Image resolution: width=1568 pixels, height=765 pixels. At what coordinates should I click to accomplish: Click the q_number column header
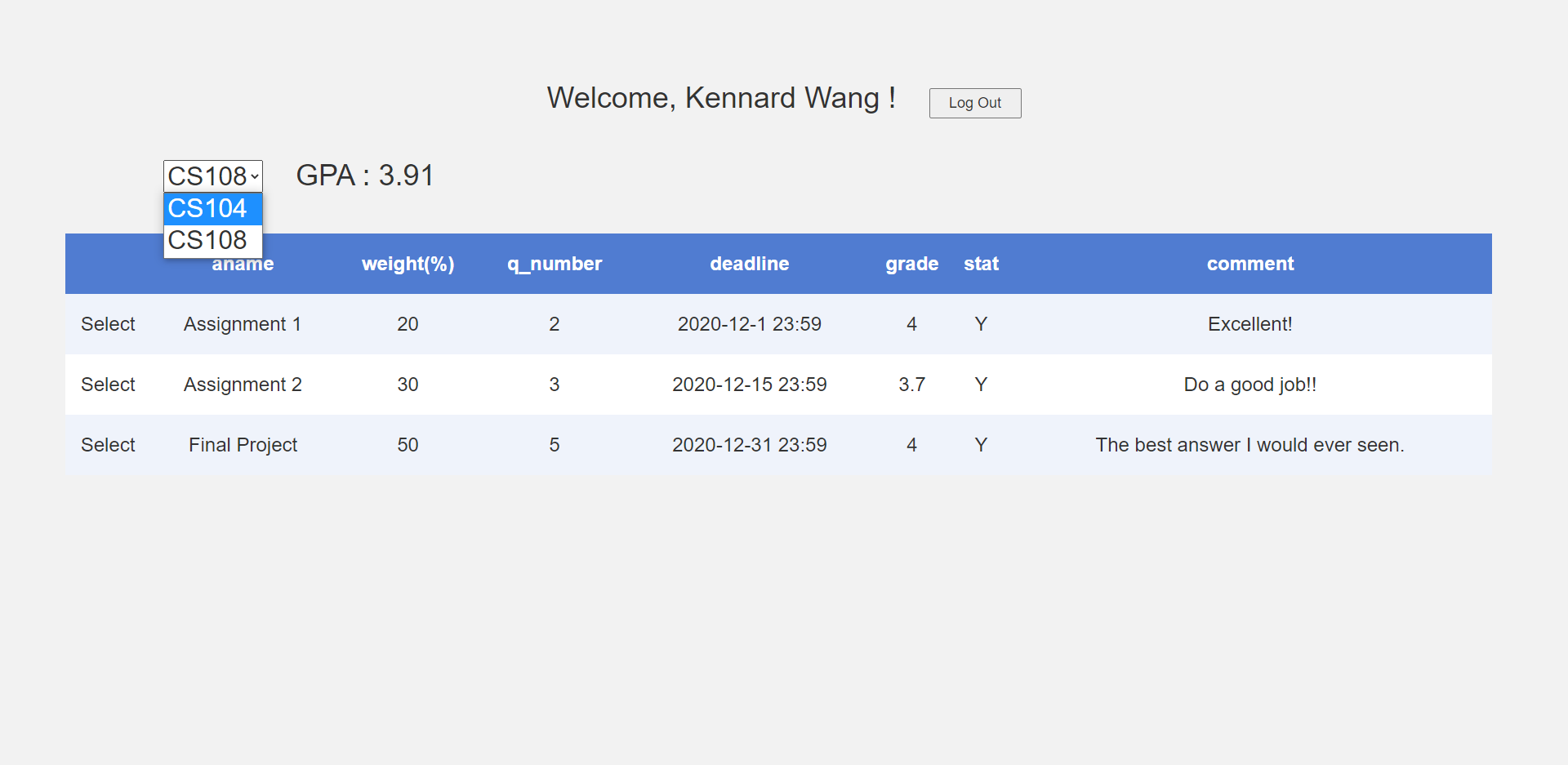point(554,264)
